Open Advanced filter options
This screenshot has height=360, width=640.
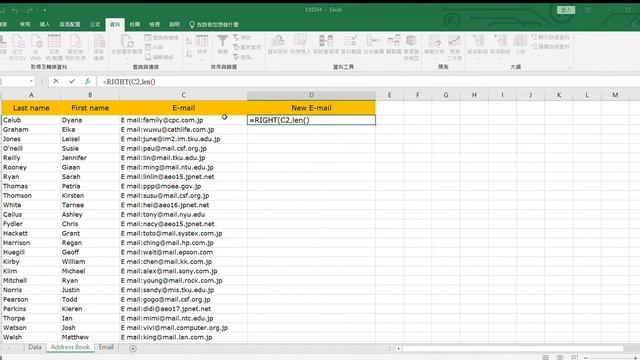click(243, 57)
